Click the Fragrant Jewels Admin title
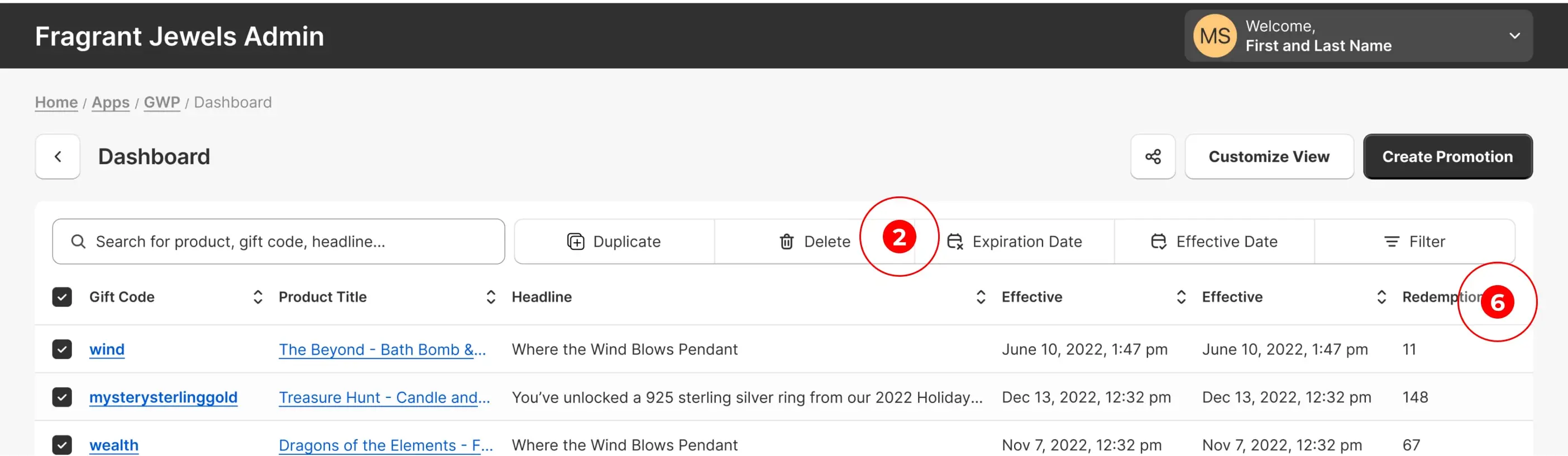Image resolution: width=1568 pixels, height=456 pixels. pos(180,36)
